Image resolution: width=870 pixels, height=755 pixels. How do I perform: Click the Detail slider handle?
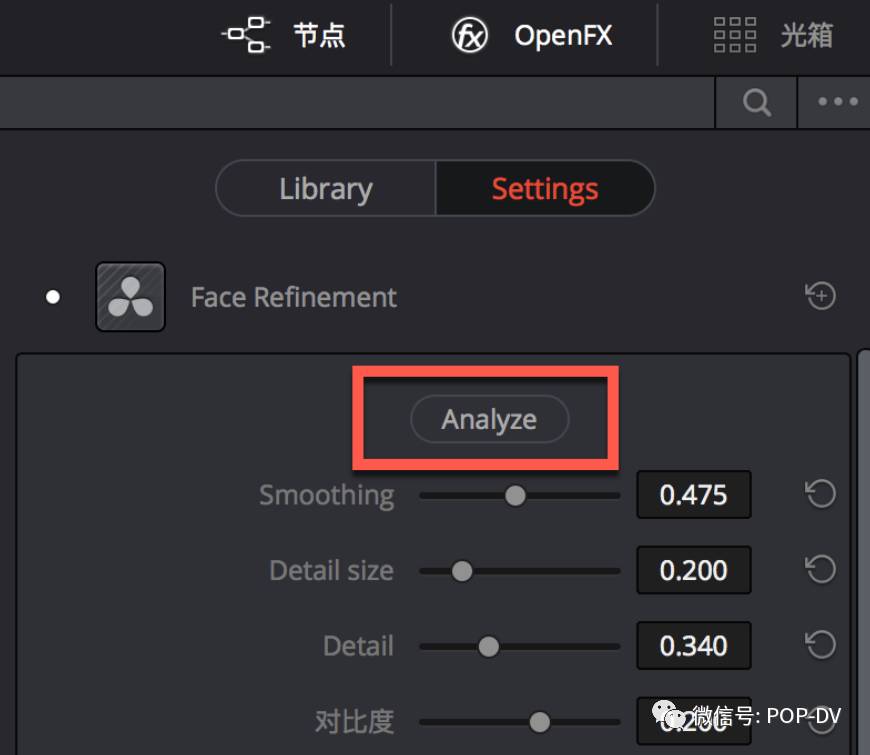click(x=488, y=647)
